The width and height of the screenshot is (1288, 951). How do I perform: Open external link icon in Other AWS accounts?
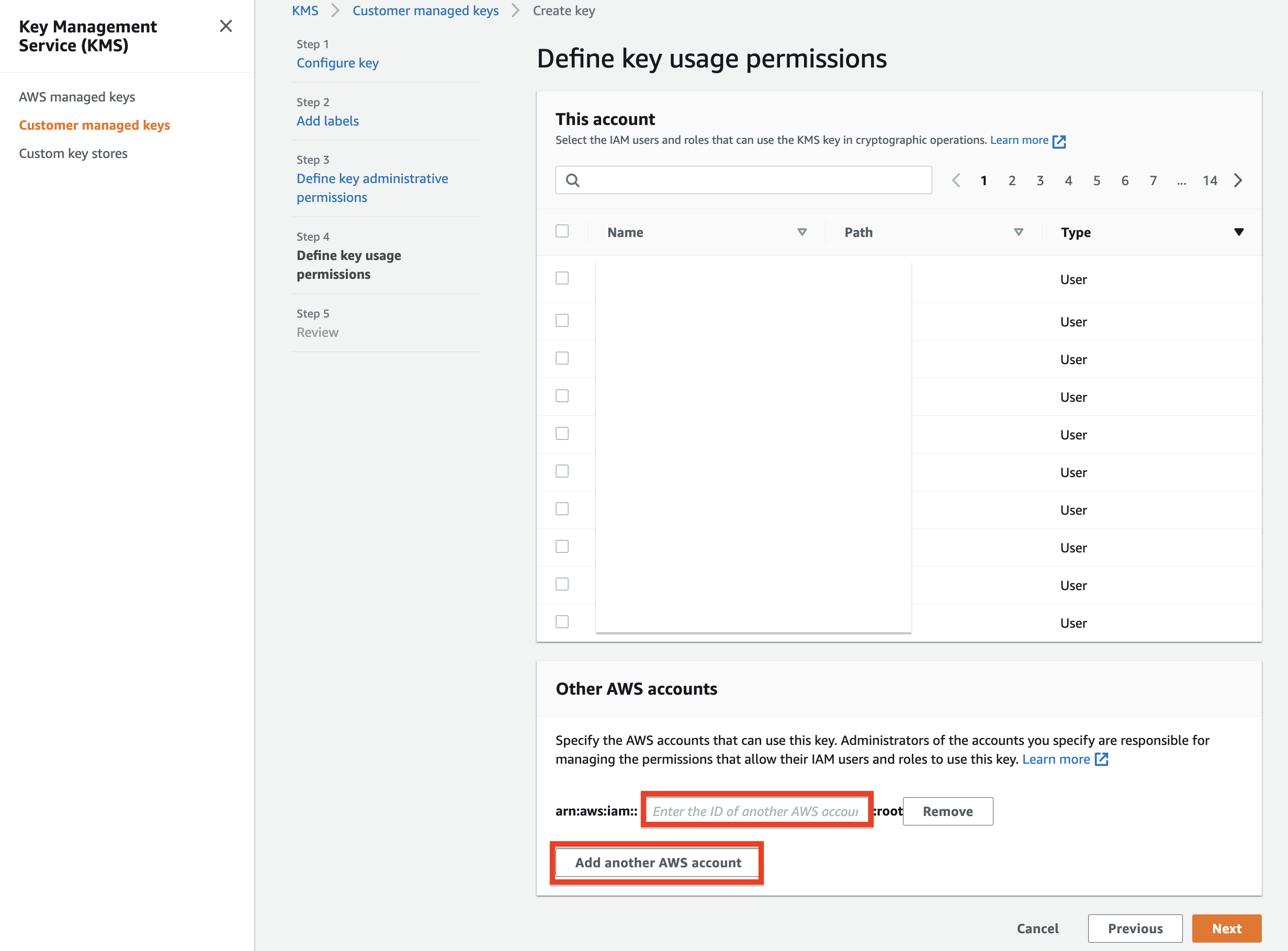pos(1101,760)
